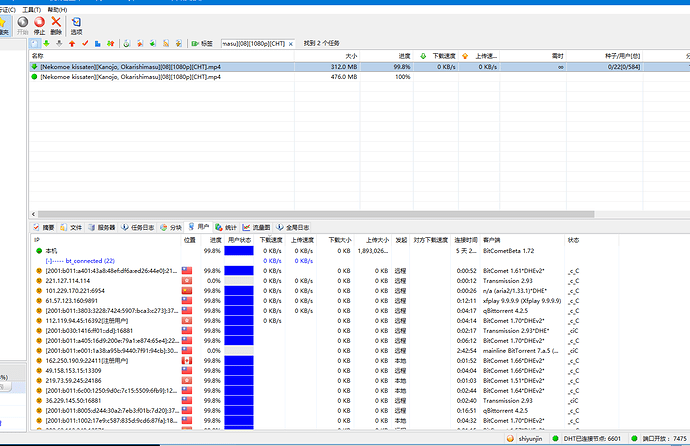Viewport: 690px width, 446px height.
Task: Select the 312.0 MB Nekomoe kissaten task row
Action: point(360,67)
